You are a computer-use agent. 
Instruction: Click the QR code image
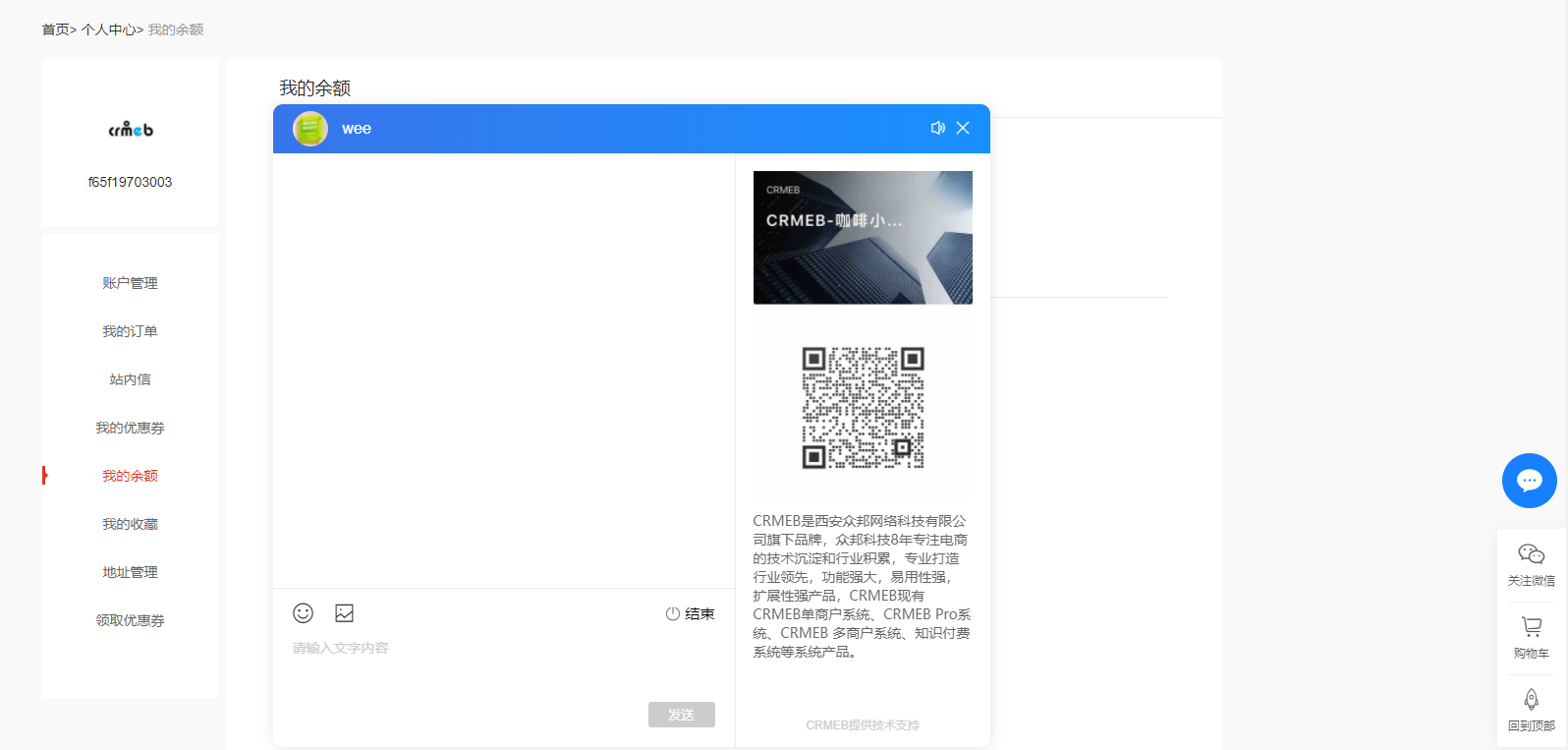tap(863, 408)
